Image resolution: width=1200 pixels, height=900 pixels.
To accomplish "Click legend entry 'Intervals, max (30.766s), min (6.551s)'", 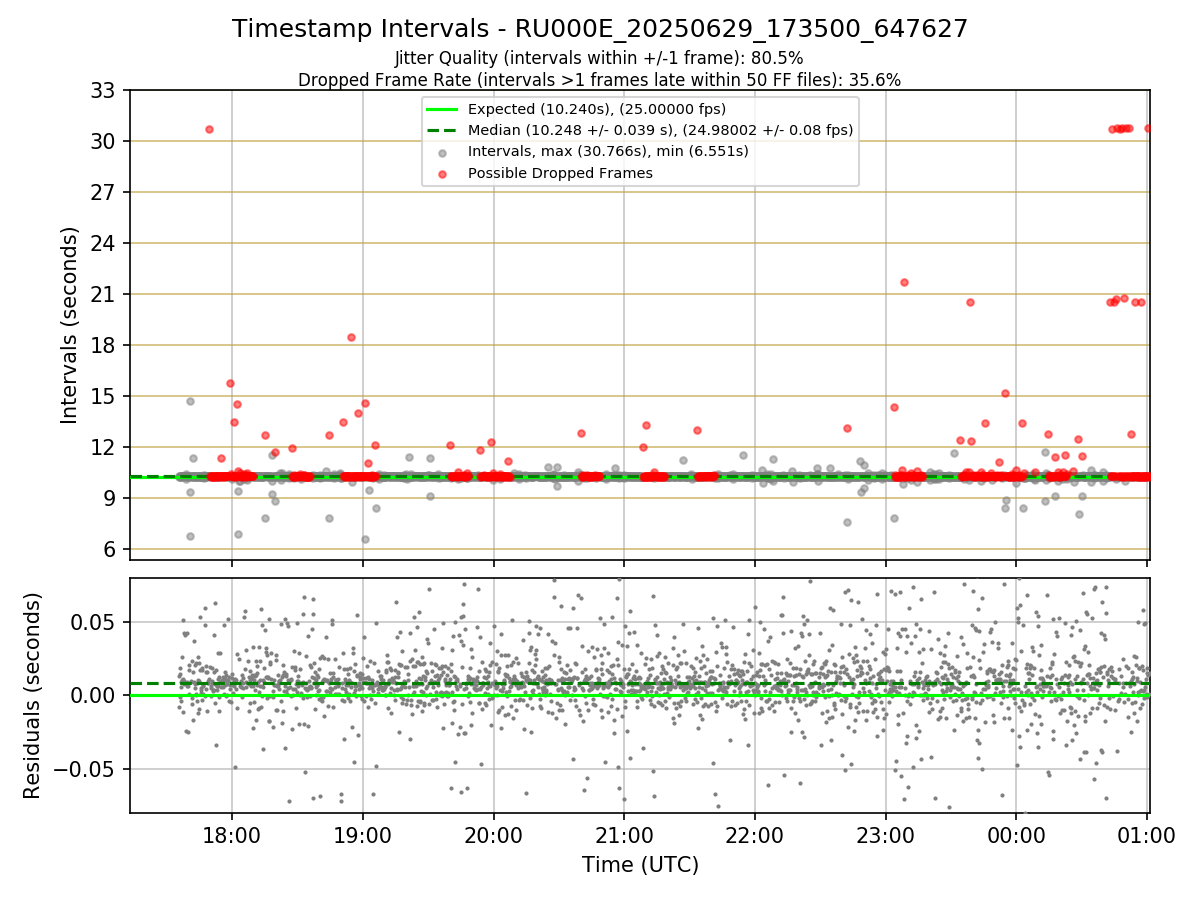I will pyautogui.click(x=608, y=151).
